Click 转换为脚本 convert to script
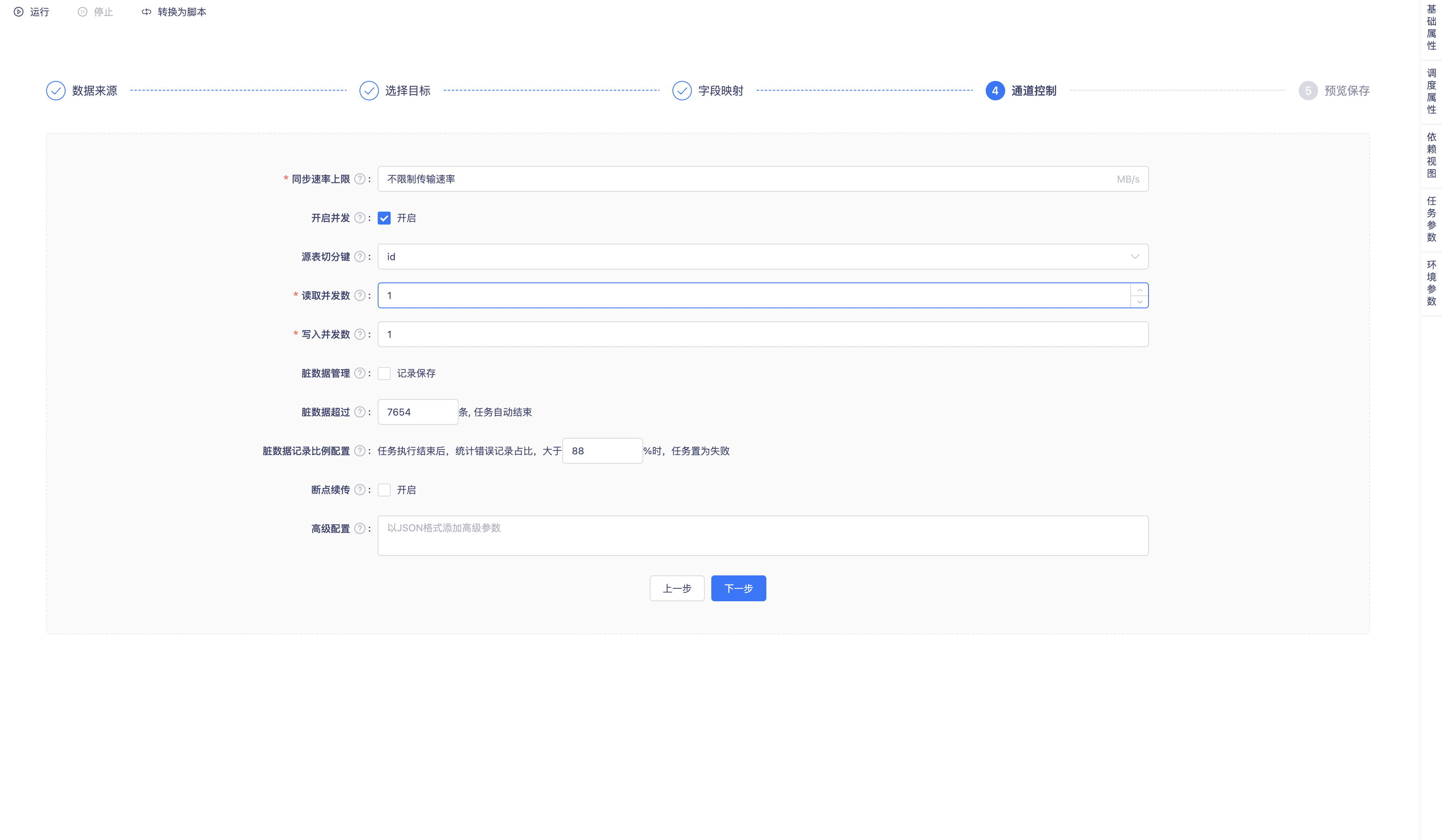This screenshot has width=1442, height=840. point(174,12)
